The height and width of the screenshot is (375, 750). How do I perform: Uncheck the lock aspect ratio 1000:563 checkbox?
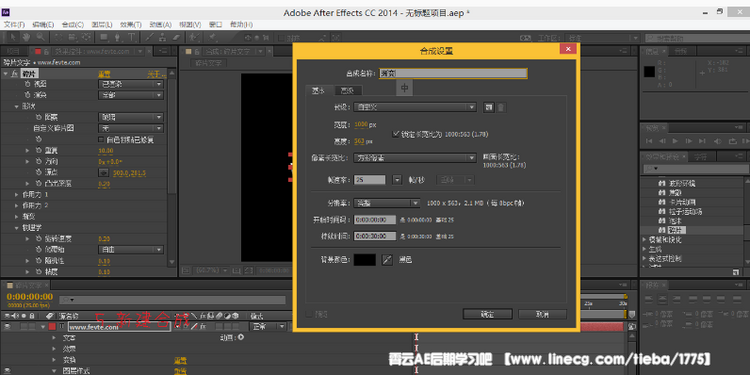395,134
